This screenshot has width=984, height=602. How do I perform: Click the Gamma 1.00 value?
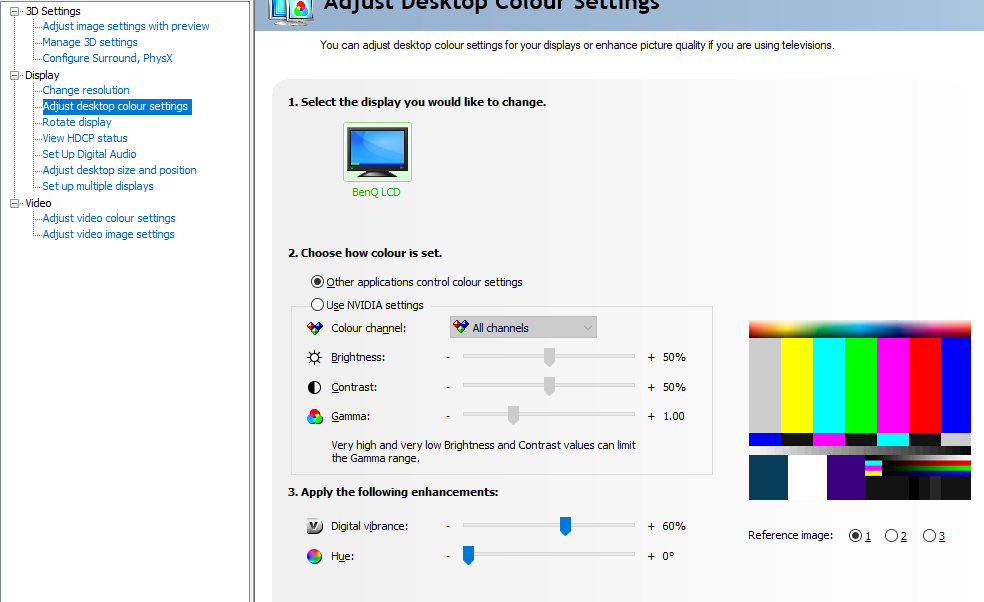click(674, 416)
